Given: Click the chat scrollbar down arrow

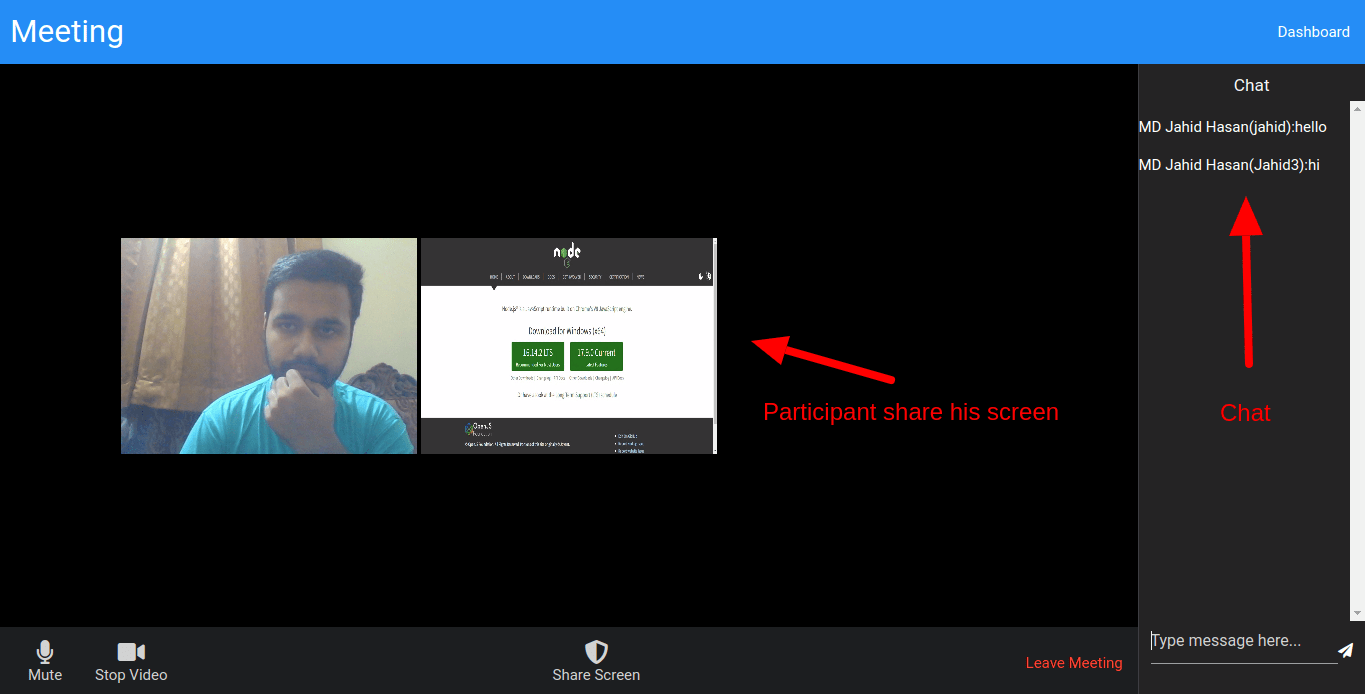Looking at the screenshot, I should click(x=1357, y=612).
